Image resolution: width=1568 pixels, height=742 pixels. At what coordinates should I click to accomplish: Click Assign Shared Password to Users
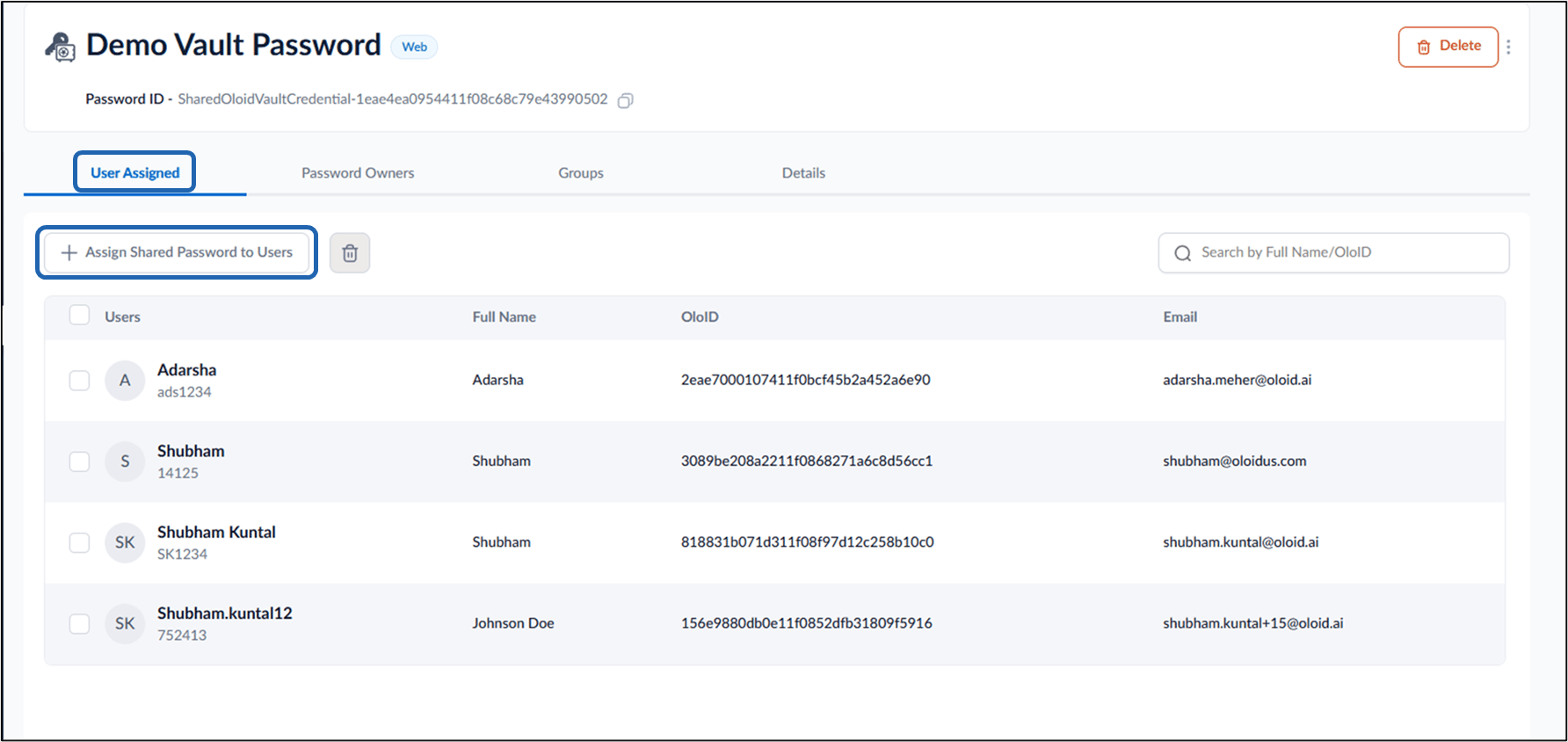point(177,252)
